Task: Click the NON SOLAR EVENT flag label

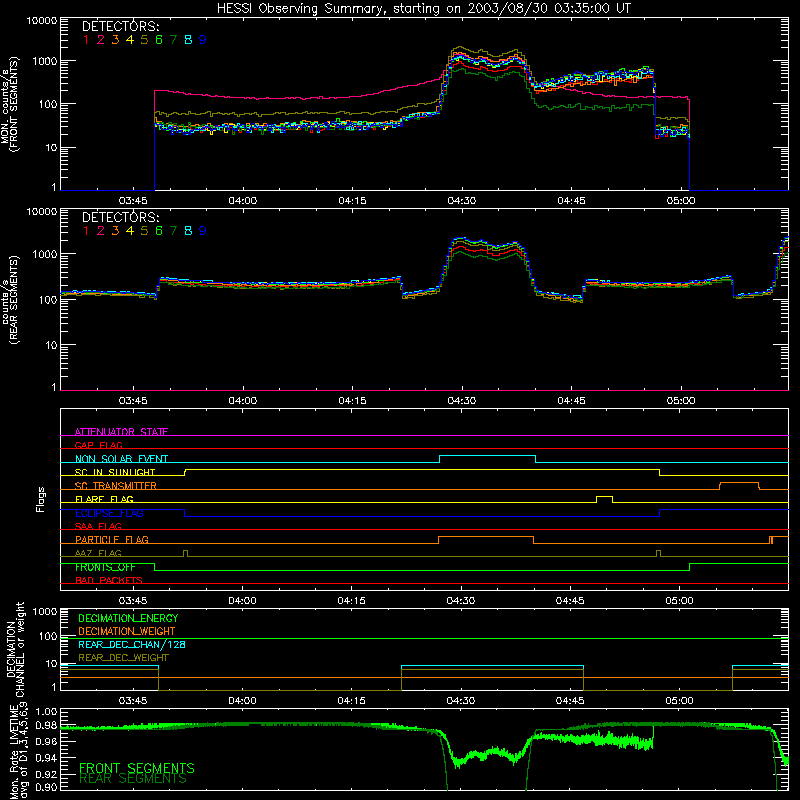Action: click(x=121, y=459)
